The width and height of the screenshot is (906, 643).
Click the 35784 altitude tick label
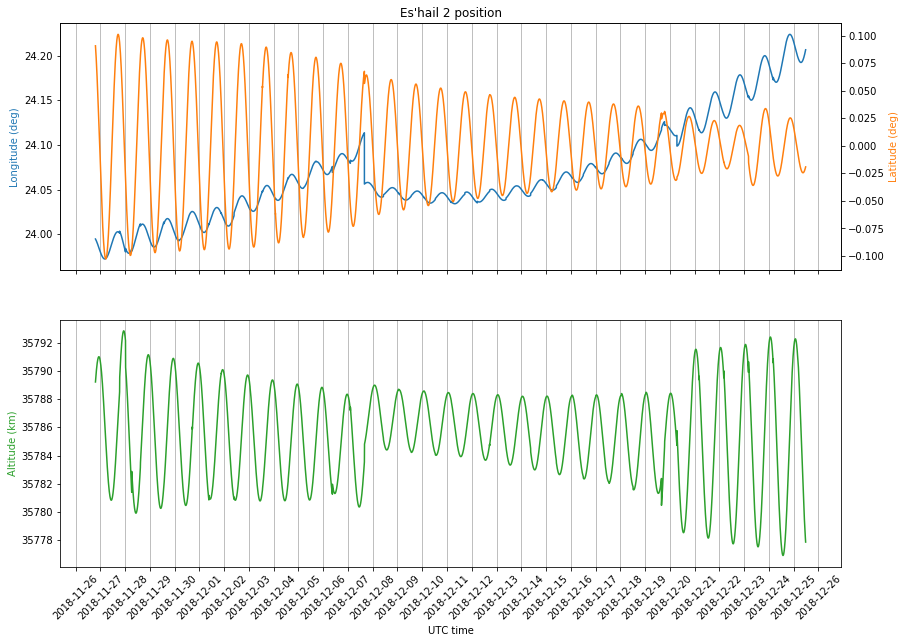click(37, 456)
